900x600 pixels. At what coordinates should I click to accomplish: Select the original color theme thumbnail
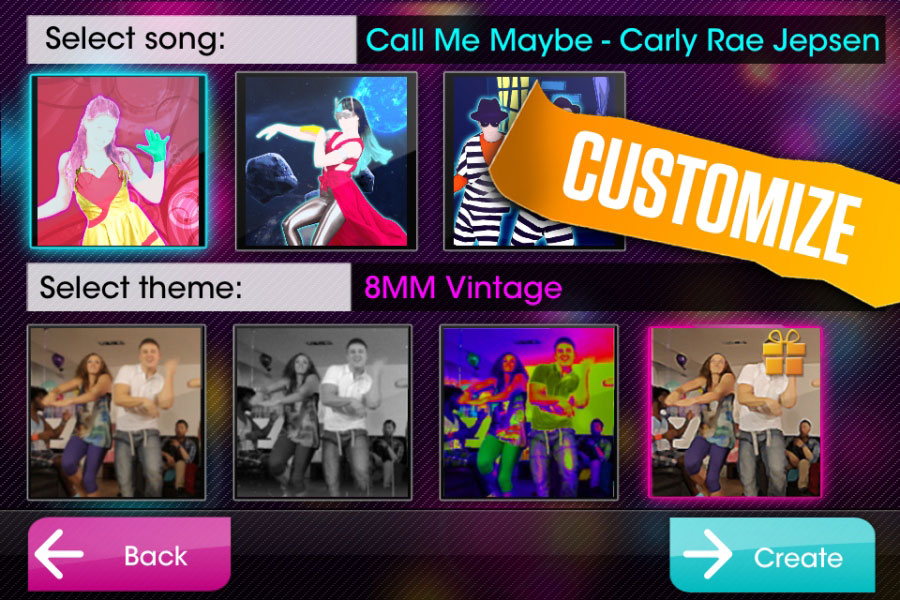point(117,412)
